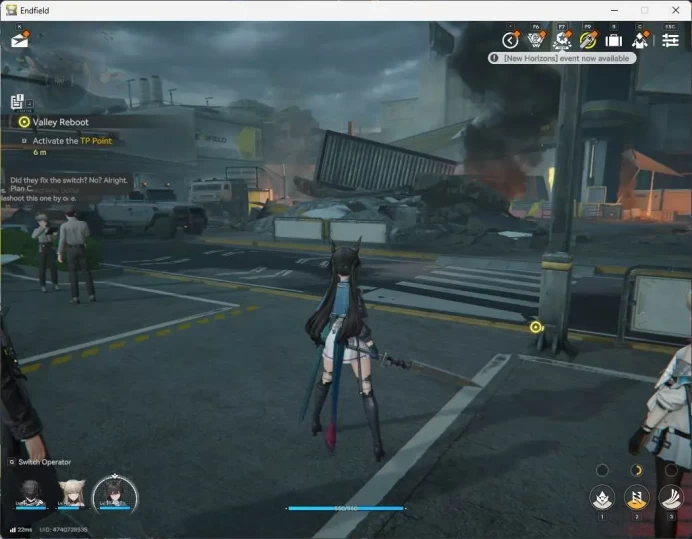Activate skill 1 icon
The width and height of the screenshot is (692, 539).
pyautogui.click(x=602, y=498)
